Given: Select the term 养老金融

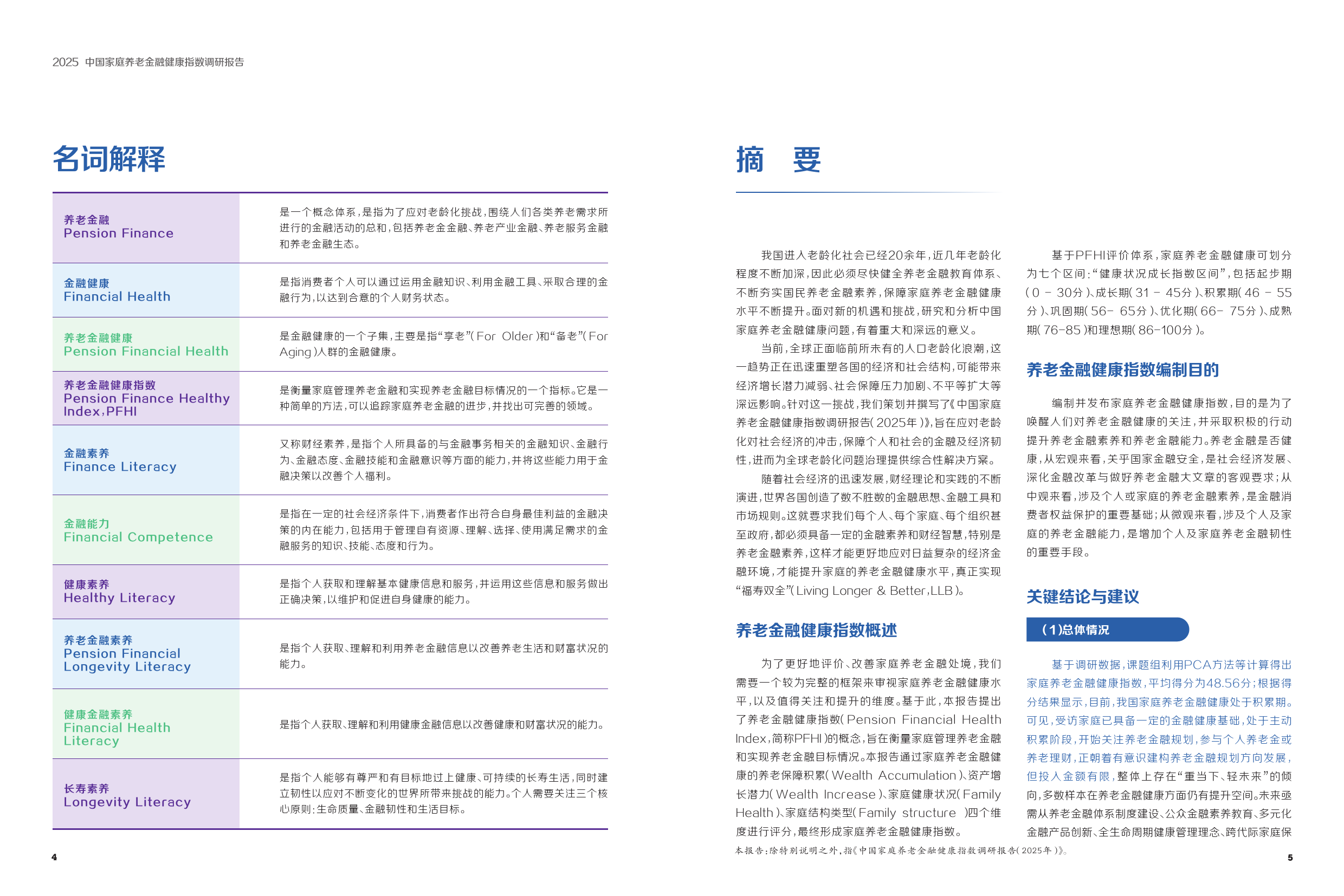Looking at the screenshot, I should (86, 220).
